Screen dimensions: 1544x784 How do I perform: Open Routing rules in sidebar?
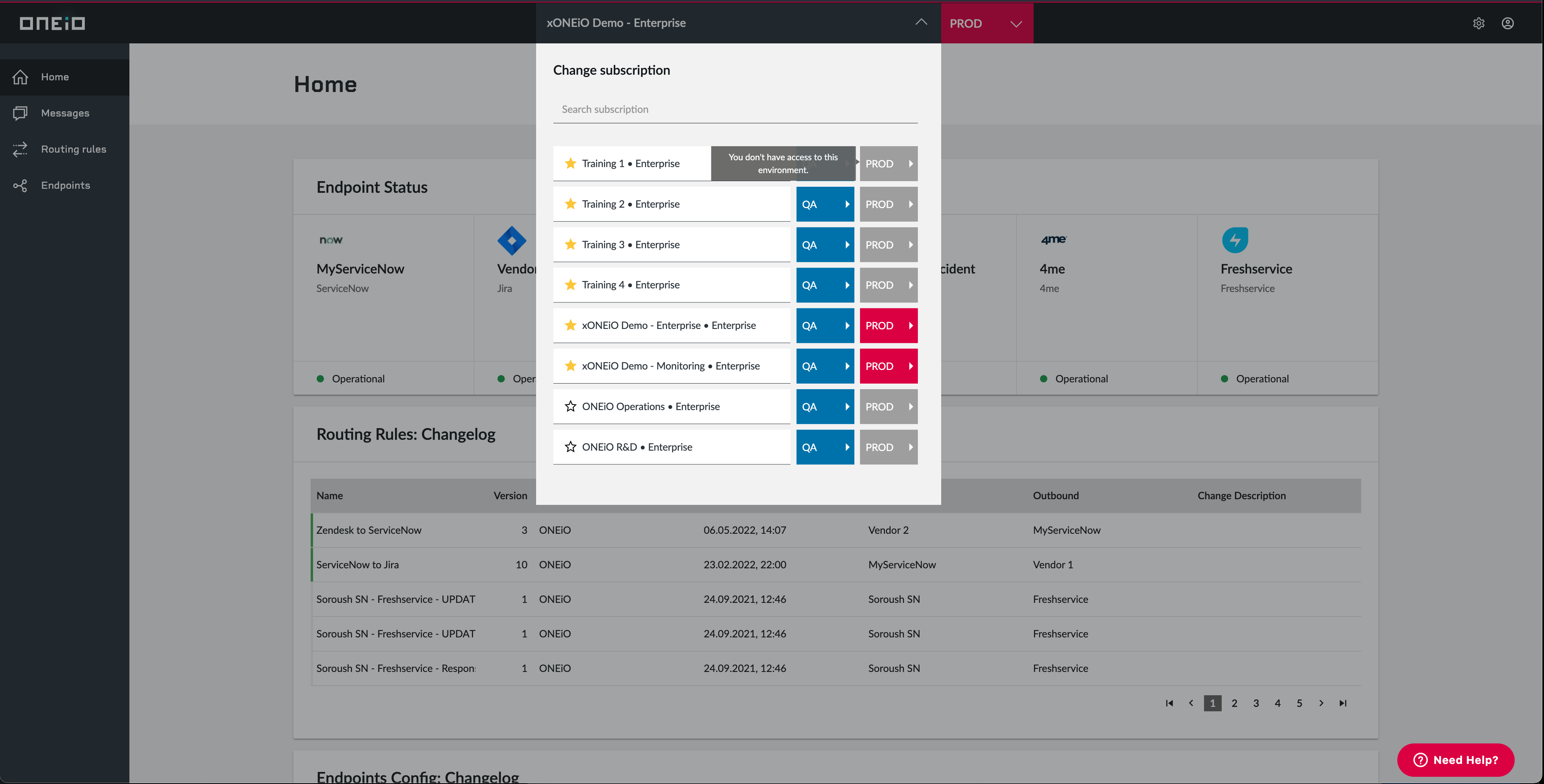click(x=65, y=149)
